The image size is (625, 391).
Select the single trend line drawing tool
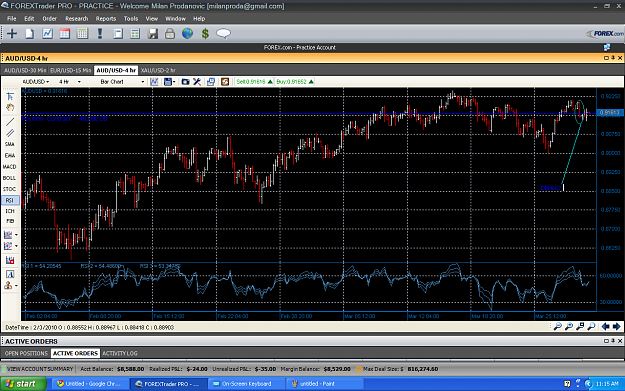tap(10, 122)
